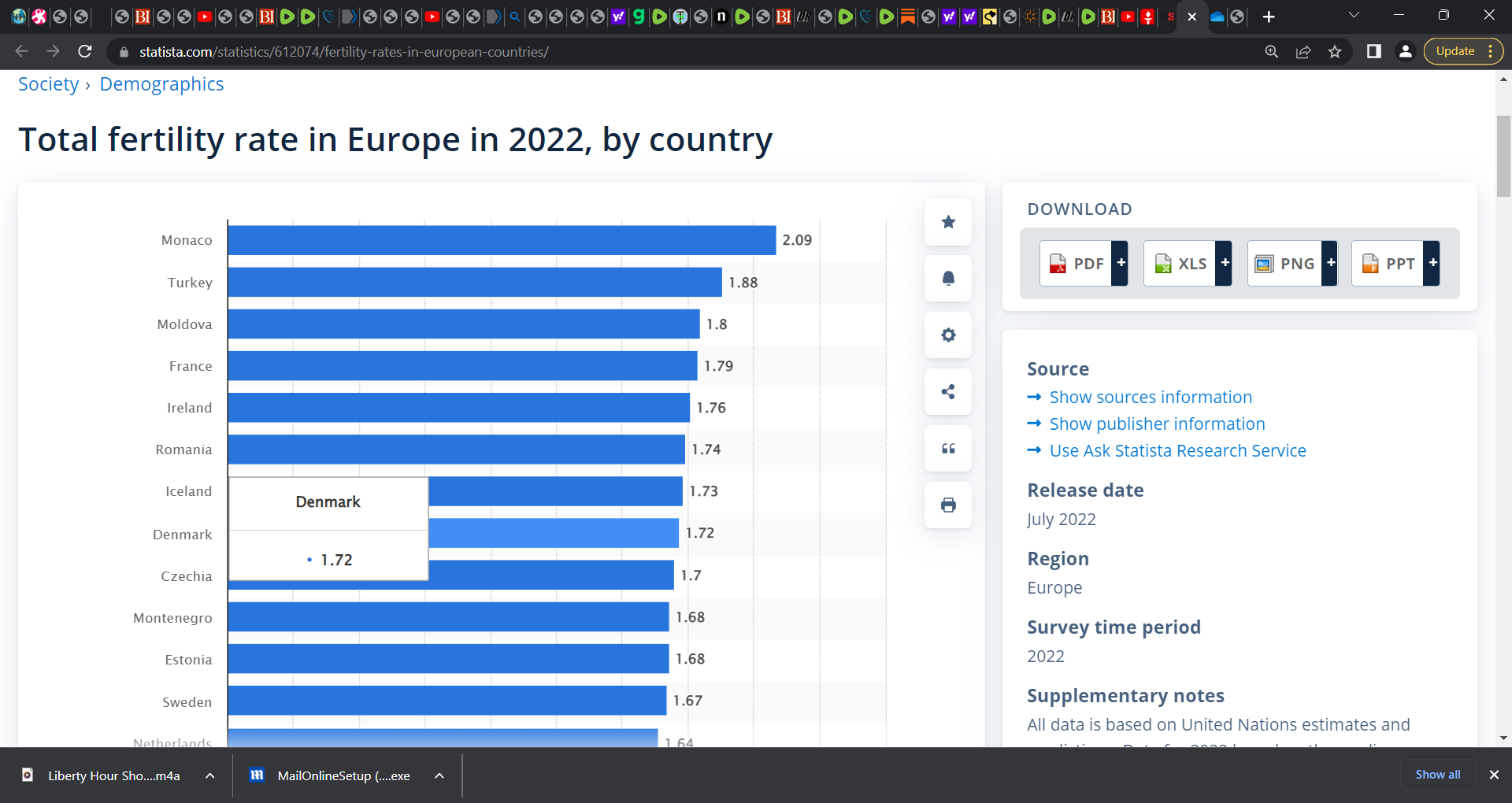
Task: Bookmark this page with the address bar star
Action: pyautogui.click(x=1335, y=52)
